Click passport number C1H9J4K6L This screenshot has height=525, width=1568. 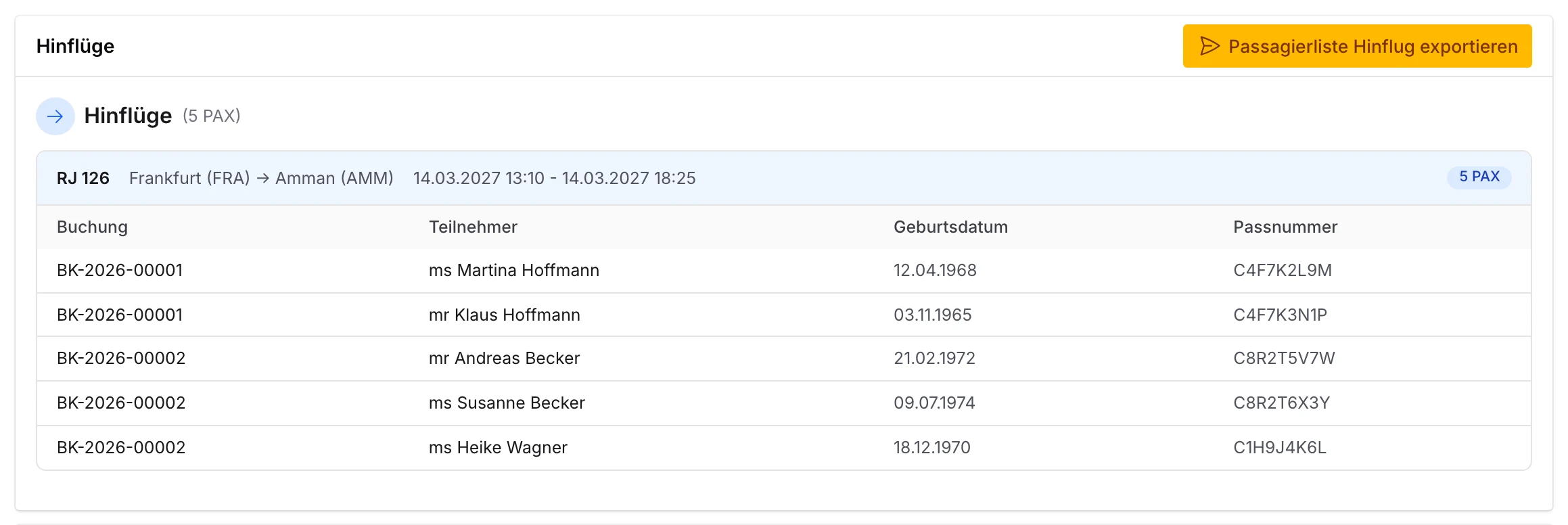click(1279, 448)
